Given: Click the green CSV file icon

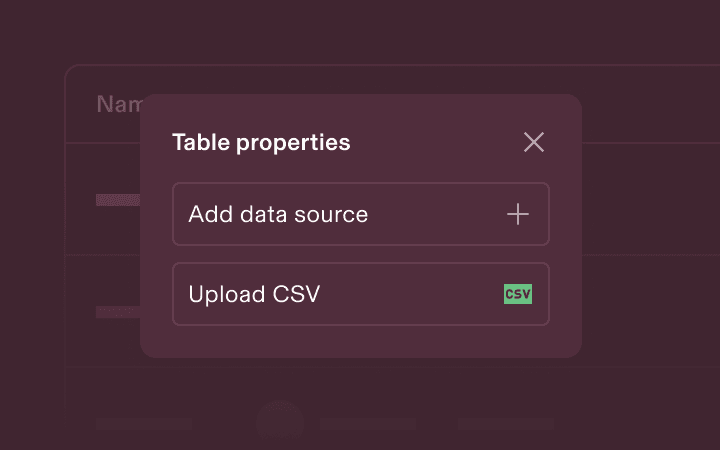Looking at the screenshot, I should [518, 294].
